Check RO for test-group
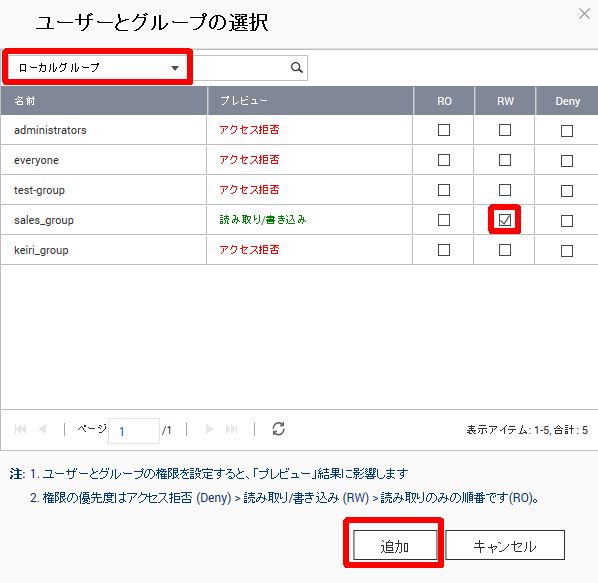 pyautogui.click(x=444, y=190)
